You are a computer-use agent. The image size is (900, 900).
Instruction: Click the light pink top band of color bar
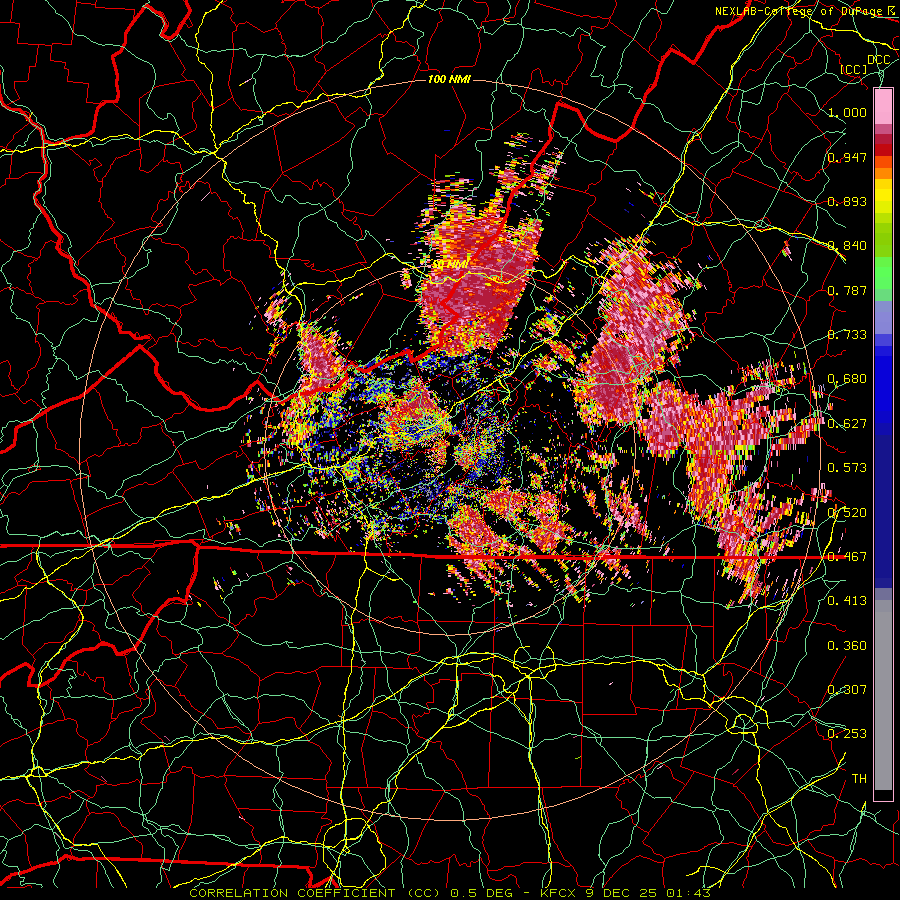coord(883,107)
